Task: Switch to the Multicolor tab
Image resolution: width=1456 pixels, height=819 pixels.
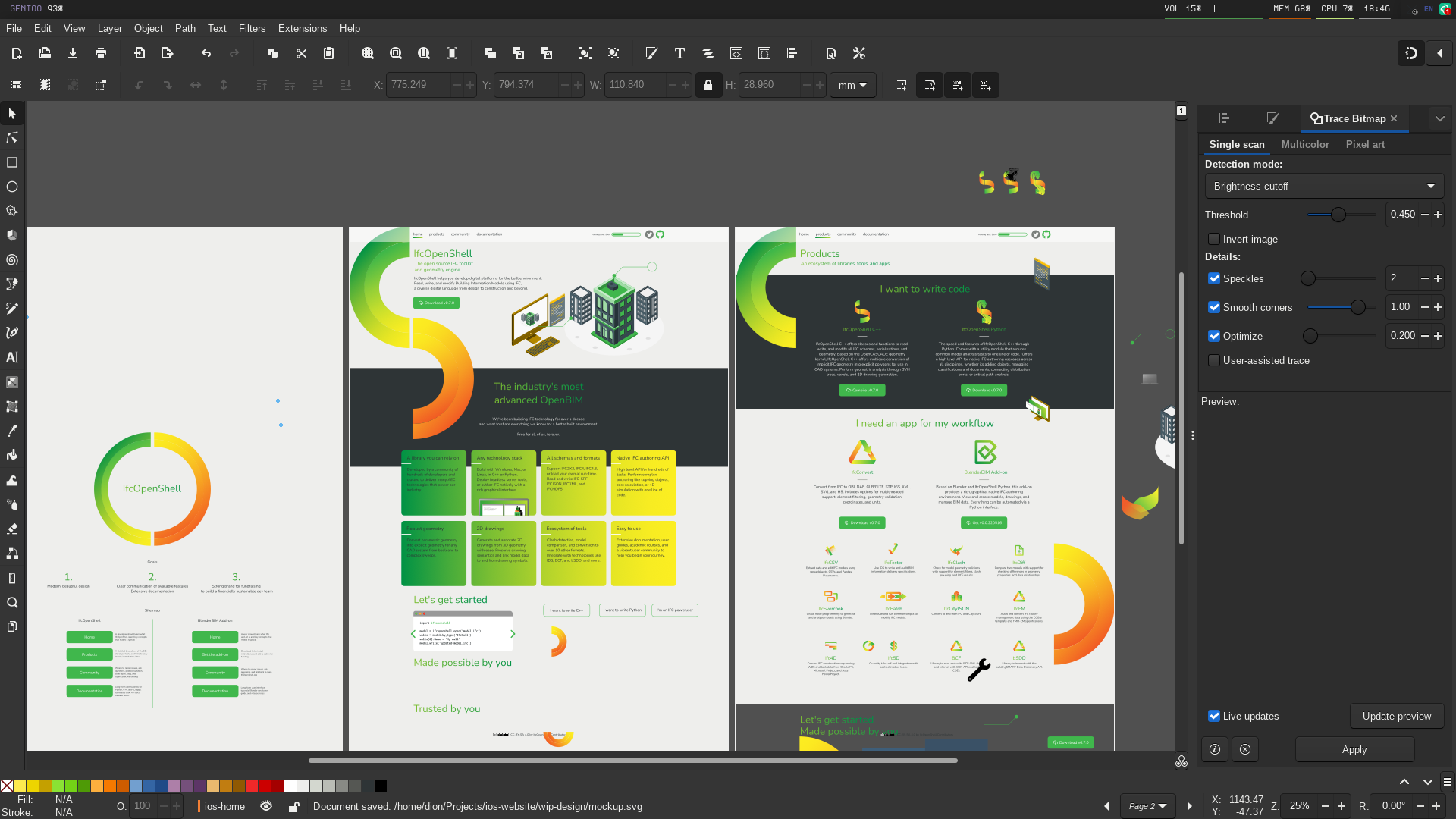Action: 1305,144
